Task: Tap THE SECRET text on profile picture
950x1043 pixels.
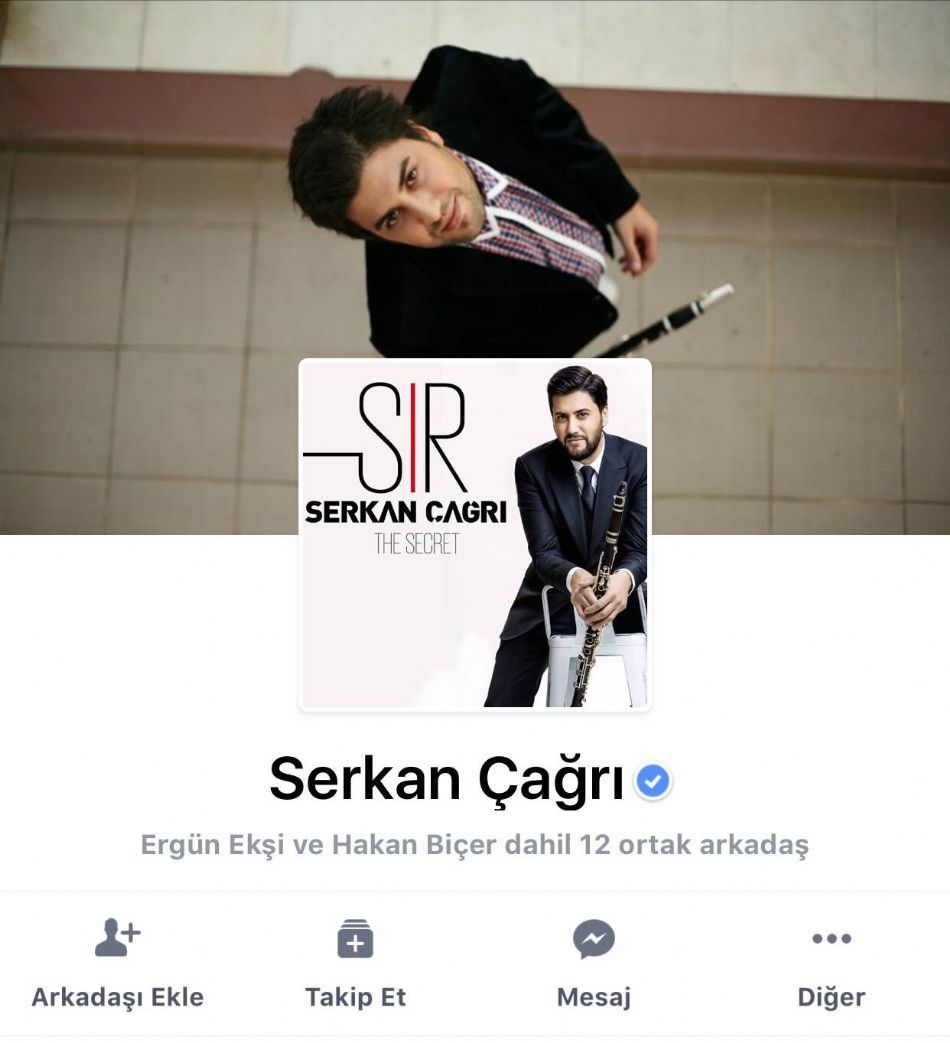Action: pos(417,544)
